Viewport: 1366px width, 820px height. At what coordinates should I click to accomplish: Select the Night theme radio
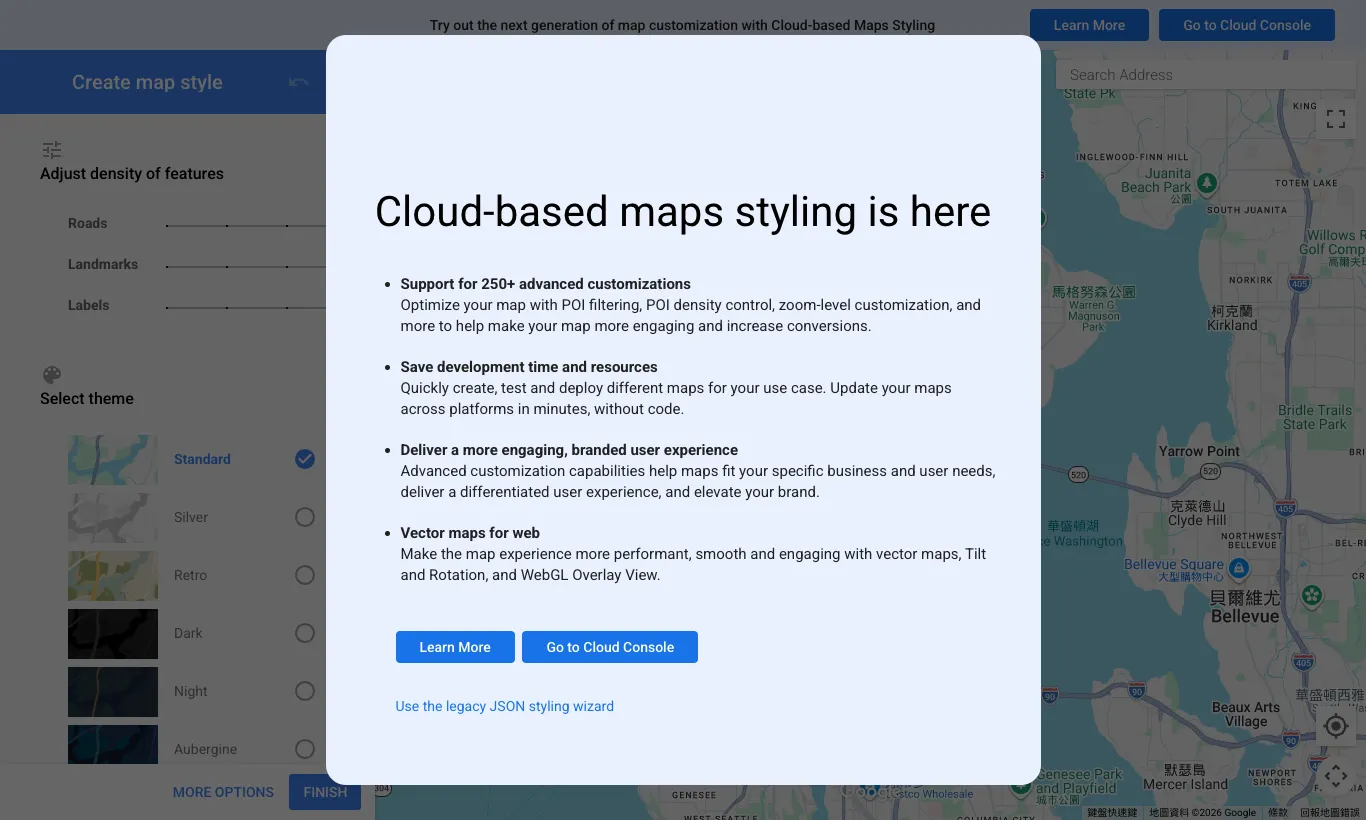[305, 691]
